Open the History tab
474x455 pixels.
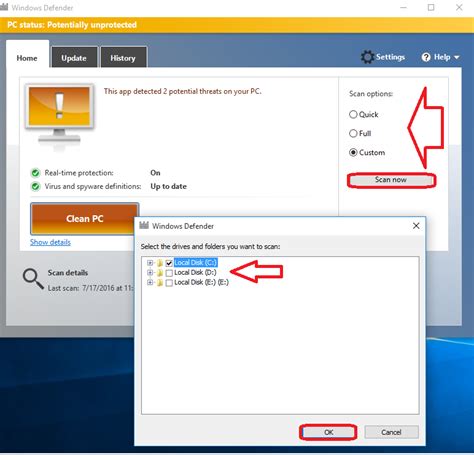pos(123,58)
